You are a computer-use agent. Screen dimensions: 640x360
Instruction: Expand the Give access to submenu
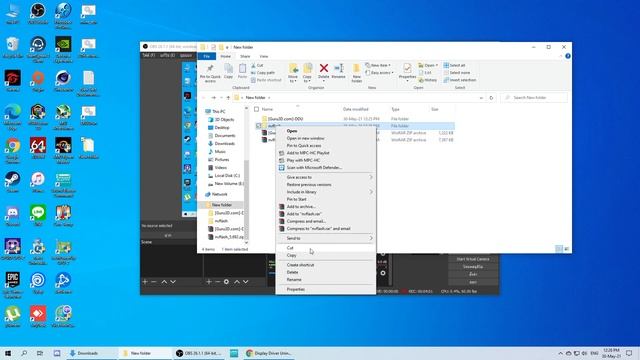(326, 177)
